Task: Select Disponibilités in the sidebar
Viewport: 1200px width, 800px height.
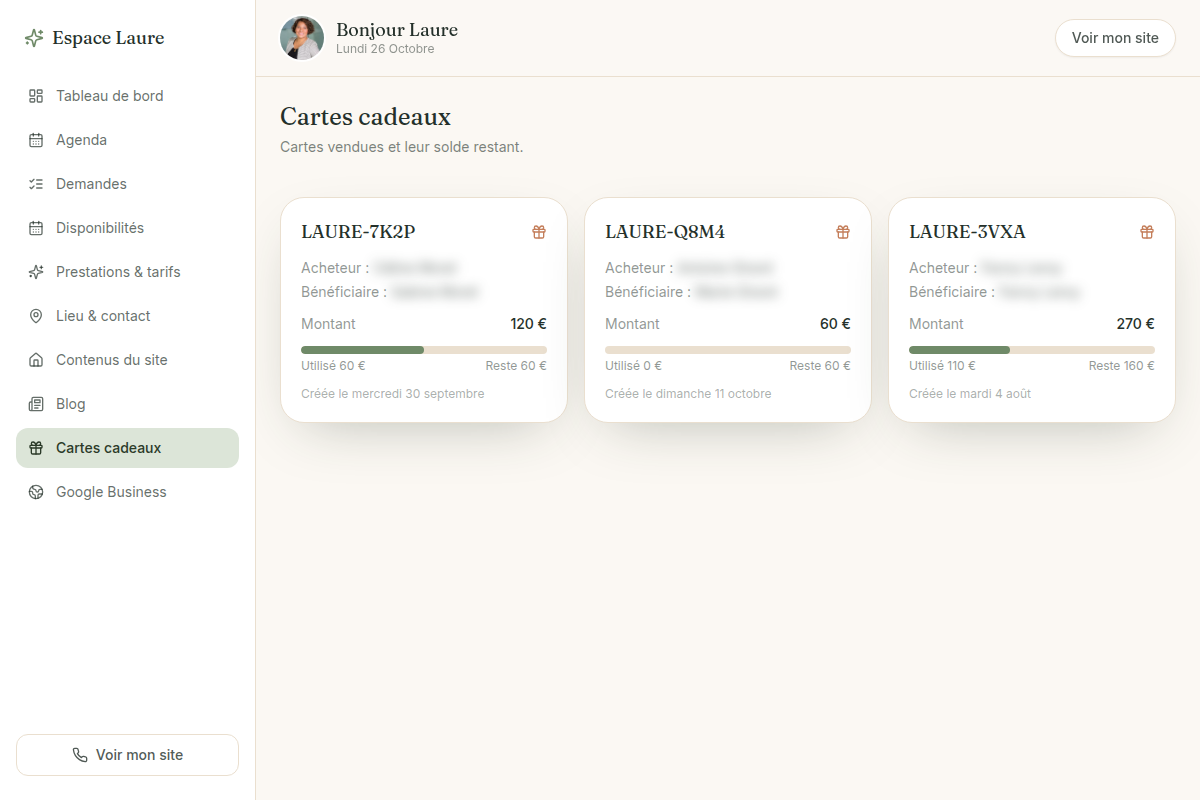Action: click(x=127, y=228)
